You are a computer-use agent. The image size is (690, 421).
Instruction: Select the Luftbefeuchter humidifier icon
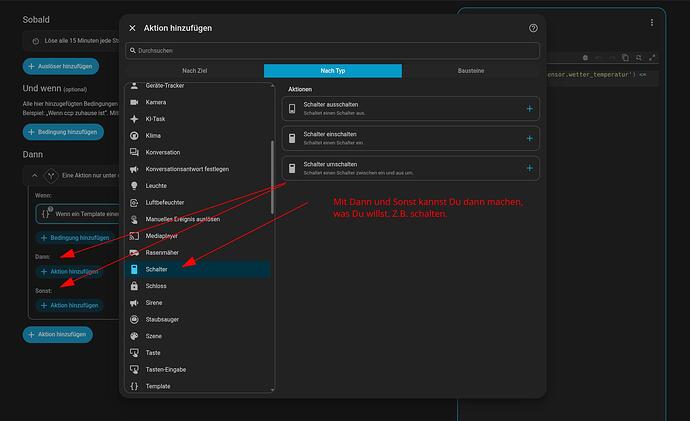[134, 202]
